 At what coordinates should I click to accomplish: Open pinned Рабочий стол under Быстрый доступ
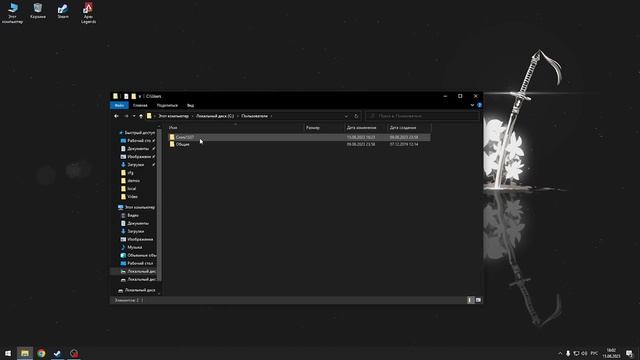138,140
